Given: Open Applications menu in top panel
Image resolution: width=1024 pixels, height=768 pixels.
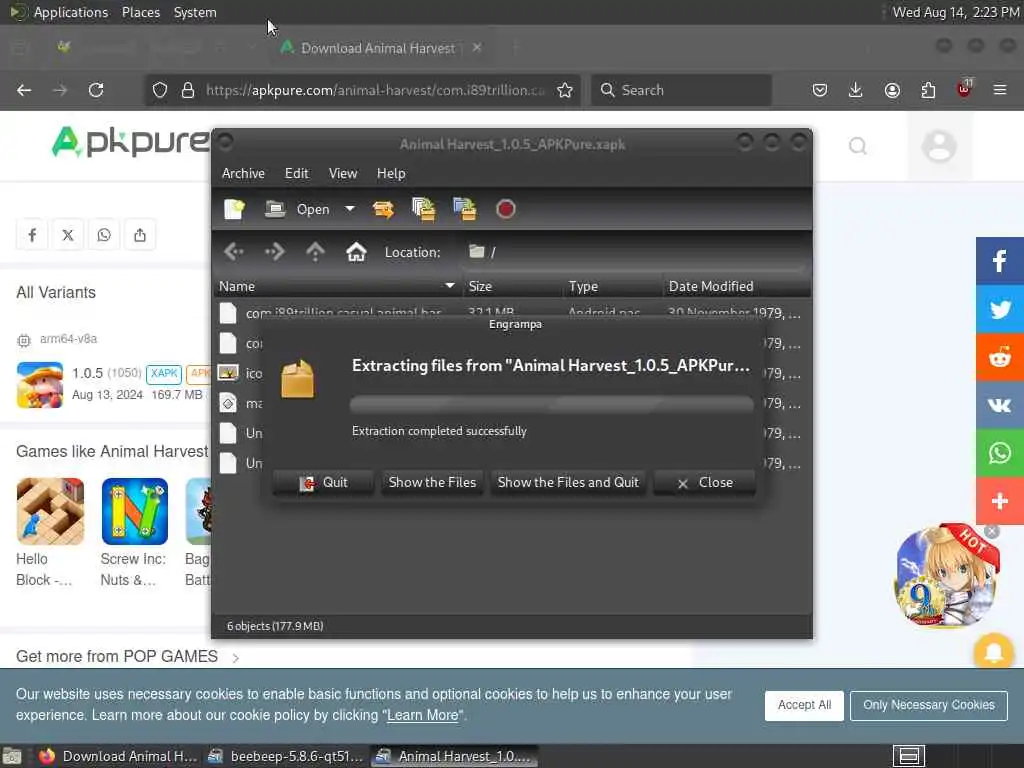Looking at the screenshot, I should [71, 12].
